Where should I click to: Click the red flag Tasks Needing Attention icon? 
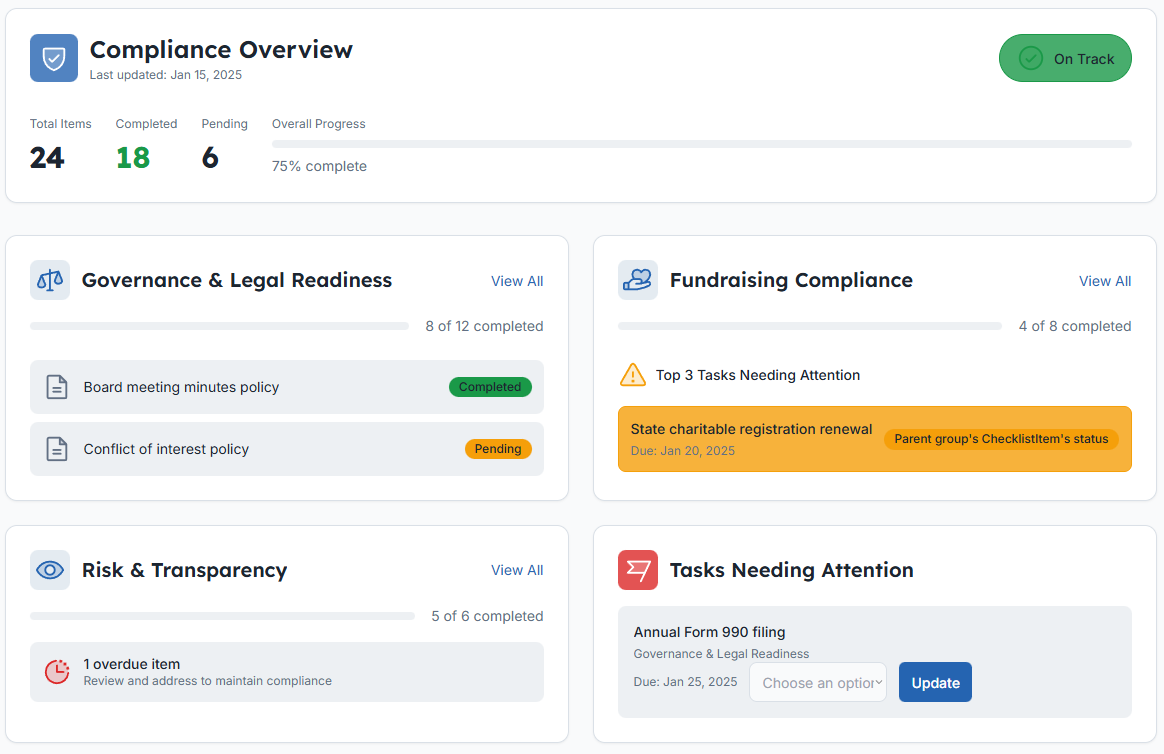tap(638, 570)
